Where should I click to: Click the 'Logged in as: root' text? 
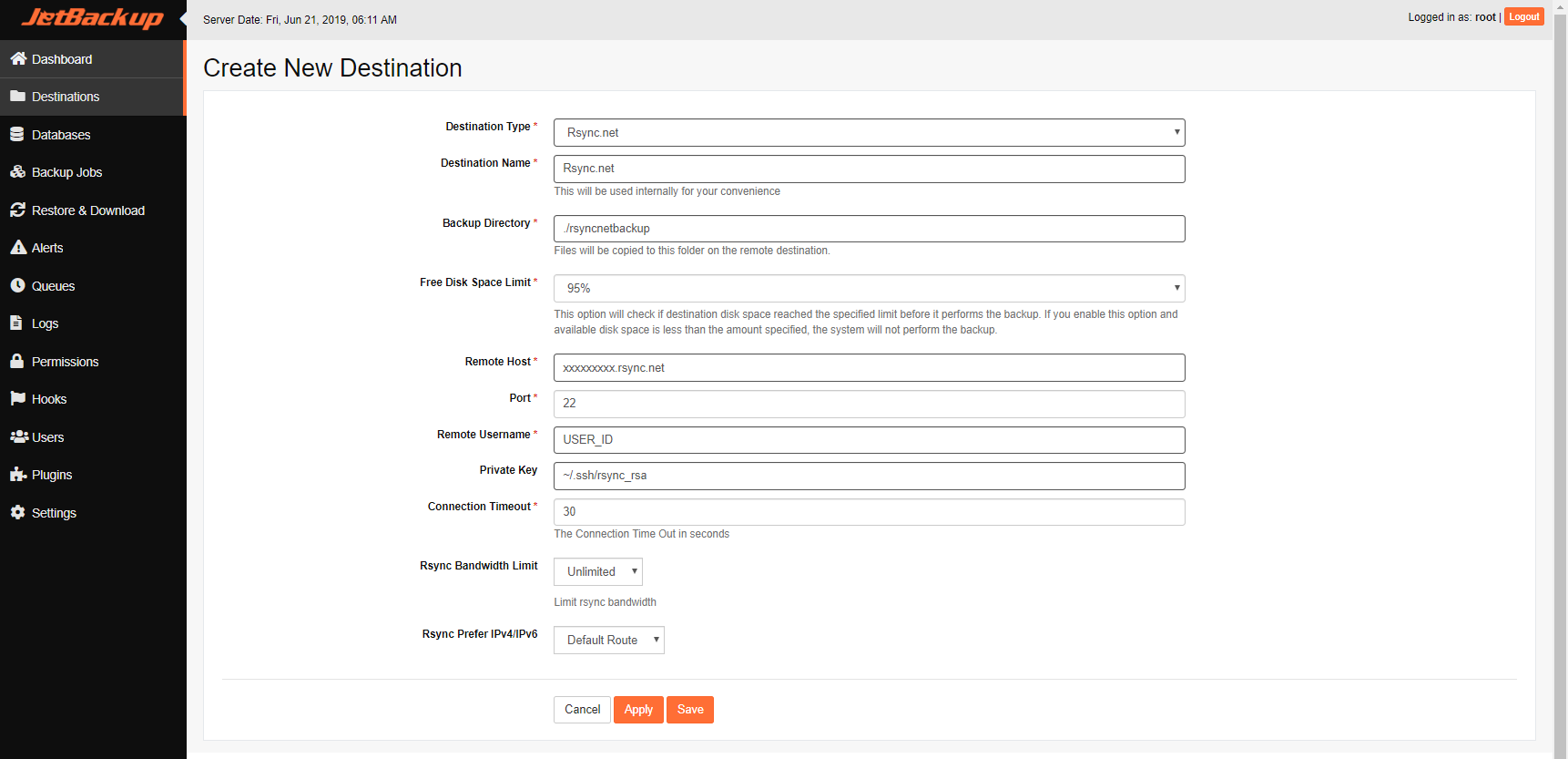tap(1451, 17)
